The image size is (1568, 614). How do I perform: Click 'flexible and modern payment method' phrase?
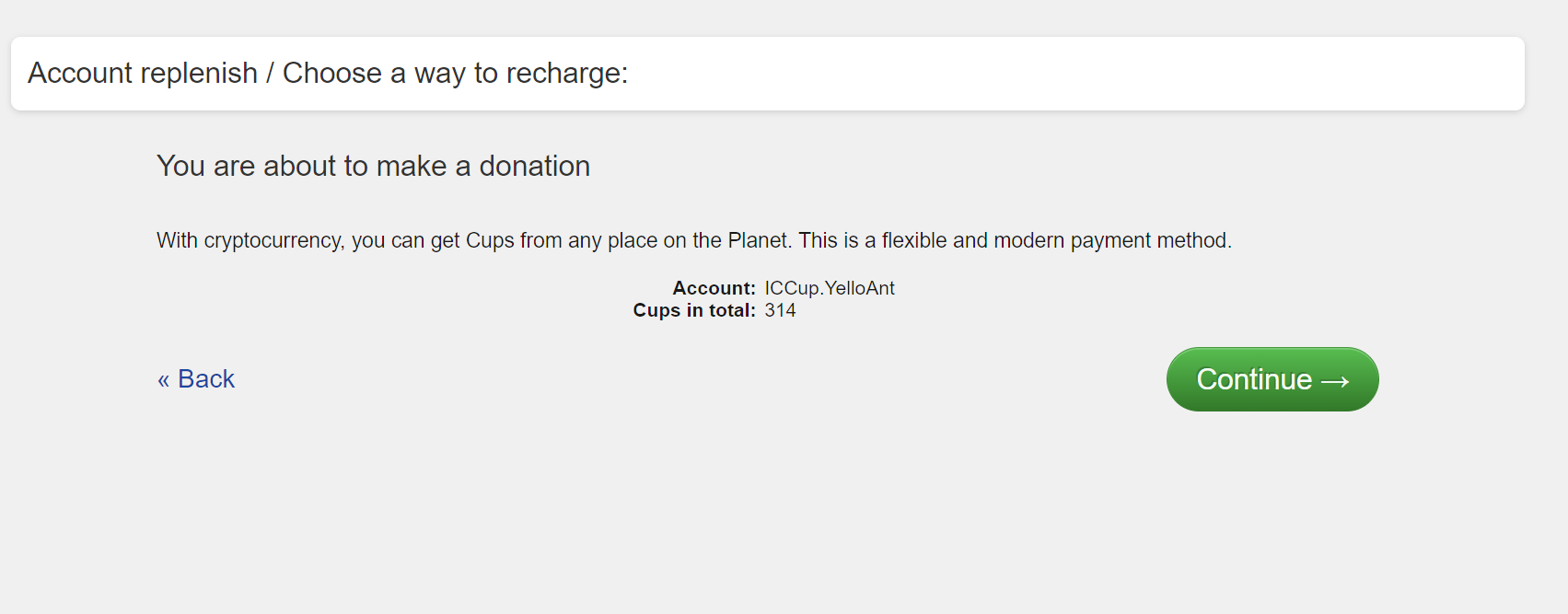click(1055, 240)
